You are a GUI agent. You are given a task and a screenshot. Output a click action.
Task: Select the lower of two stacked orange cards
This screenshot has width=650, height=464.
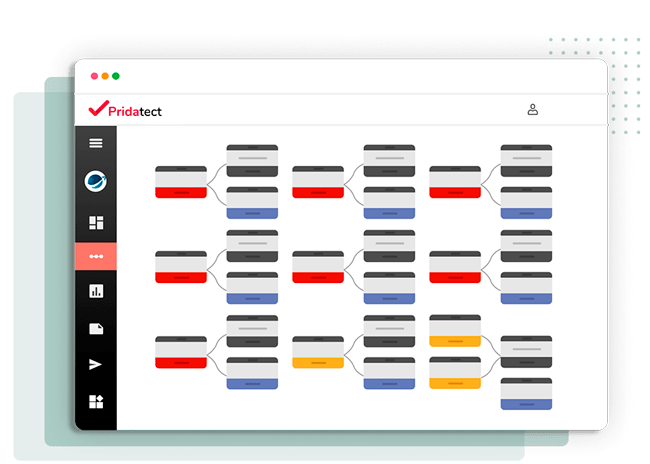(455, 373)
